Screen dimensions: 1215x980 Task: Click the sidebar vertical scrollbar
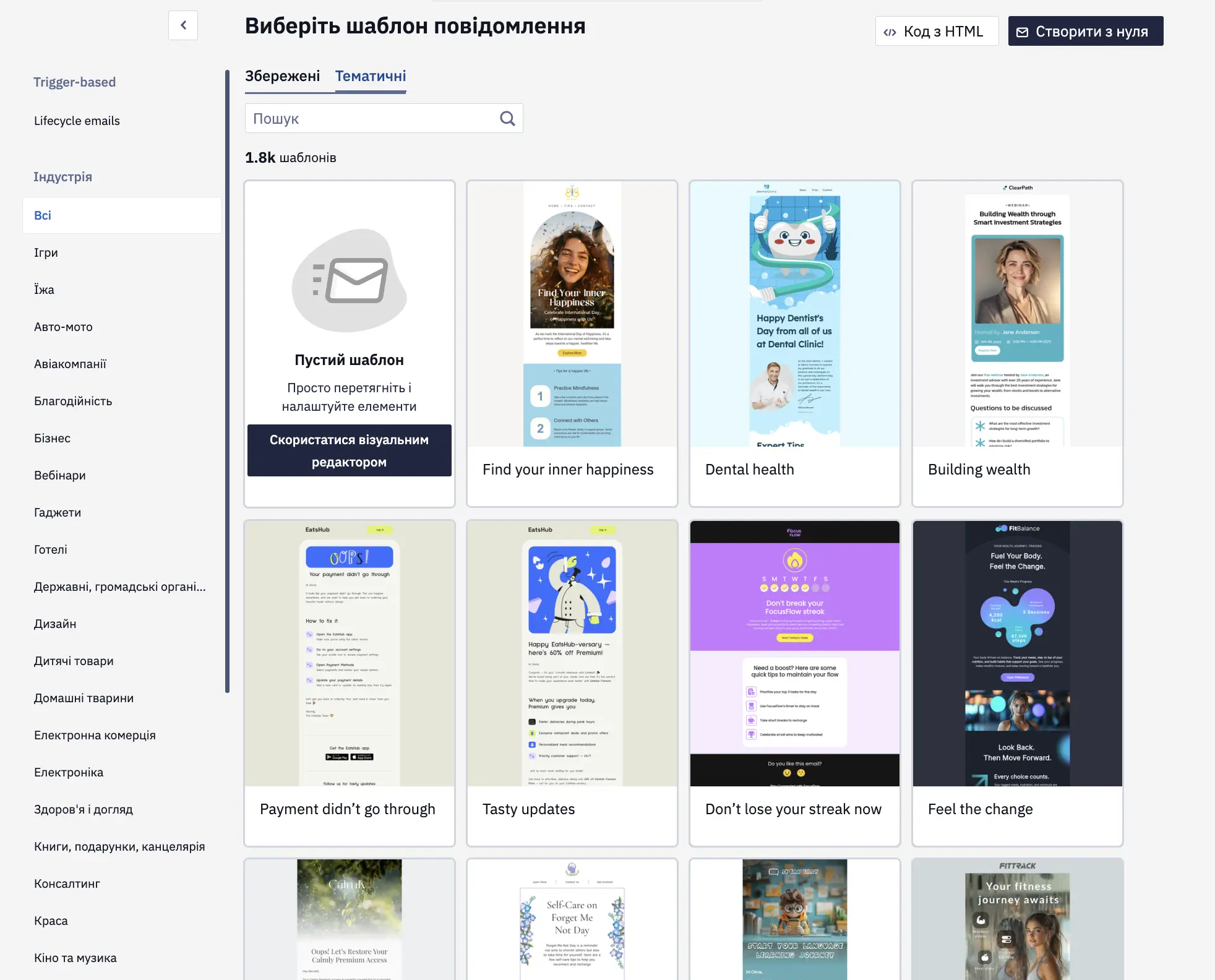(227, 381)
